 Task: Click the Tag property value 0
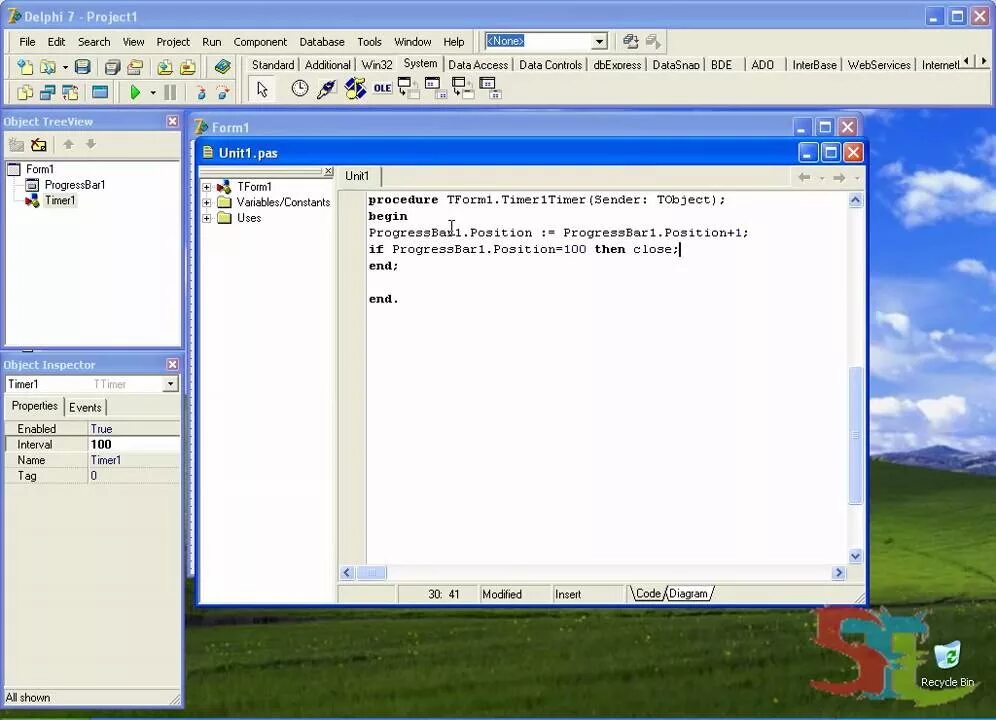[x=133, y=476]
